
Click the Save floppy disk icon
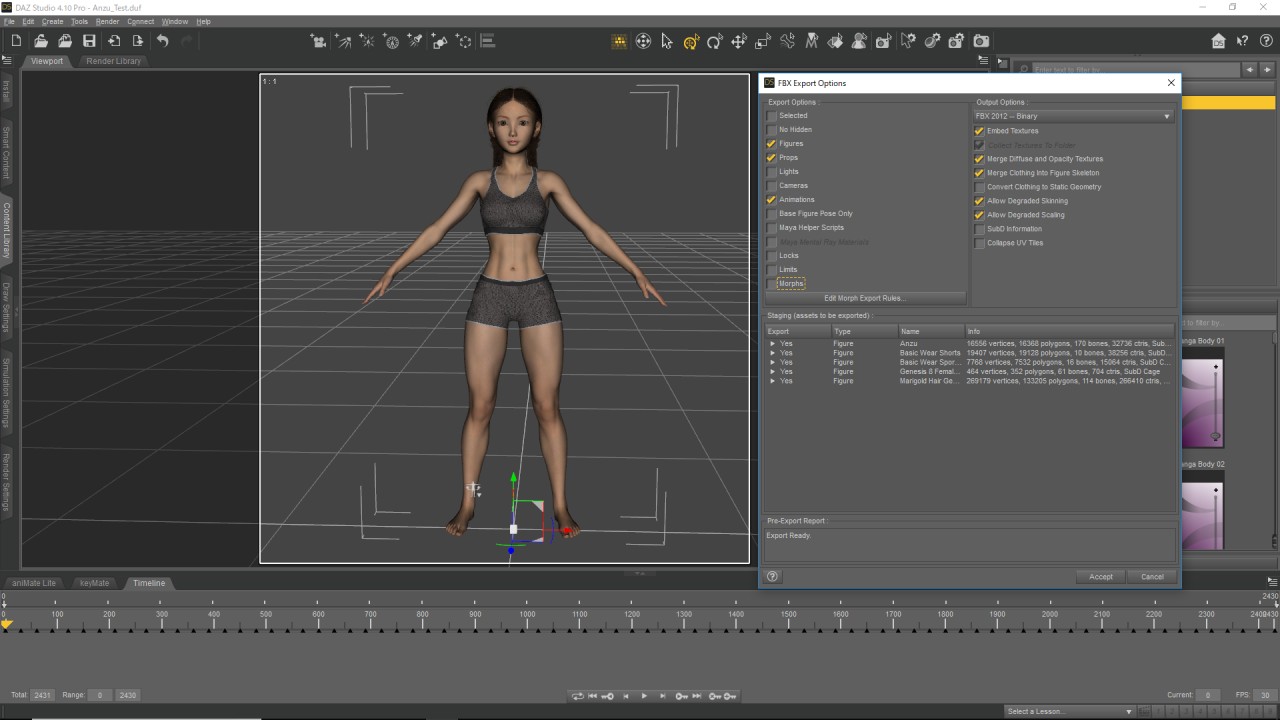(x=89, y=41)
